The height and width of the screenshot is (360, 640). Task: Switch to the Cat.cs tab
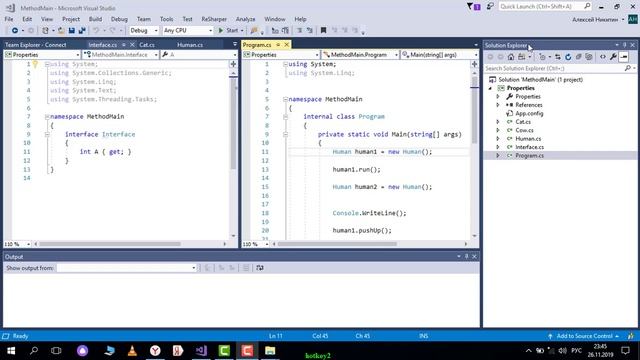(147, 45)
